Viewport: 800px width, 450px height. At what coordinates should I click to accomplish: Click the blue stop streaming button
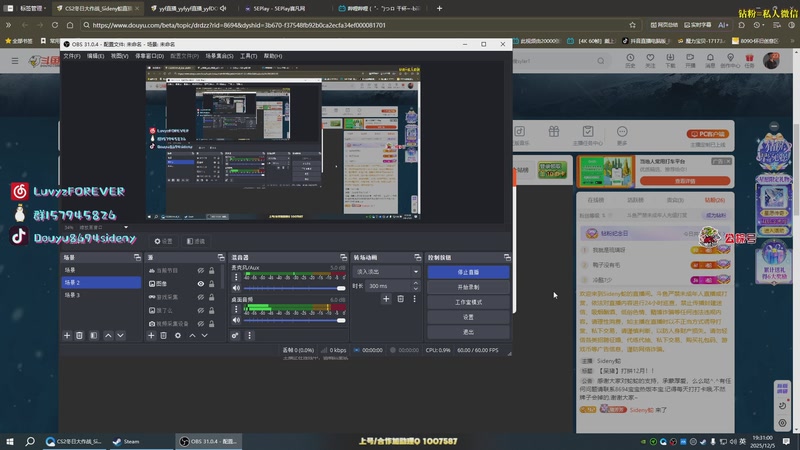coord(468,272)
